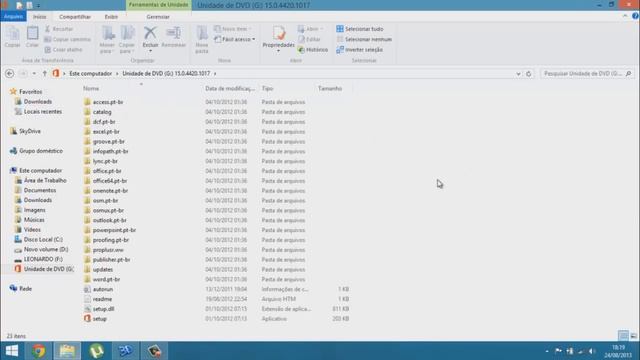Click the Excluir red X icon

(x=150, y=33)
